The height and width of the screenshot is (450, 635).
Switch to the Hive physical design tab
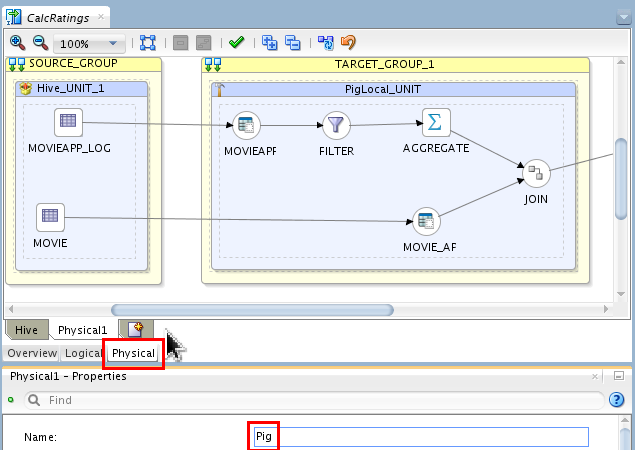(x=26, y=330)
